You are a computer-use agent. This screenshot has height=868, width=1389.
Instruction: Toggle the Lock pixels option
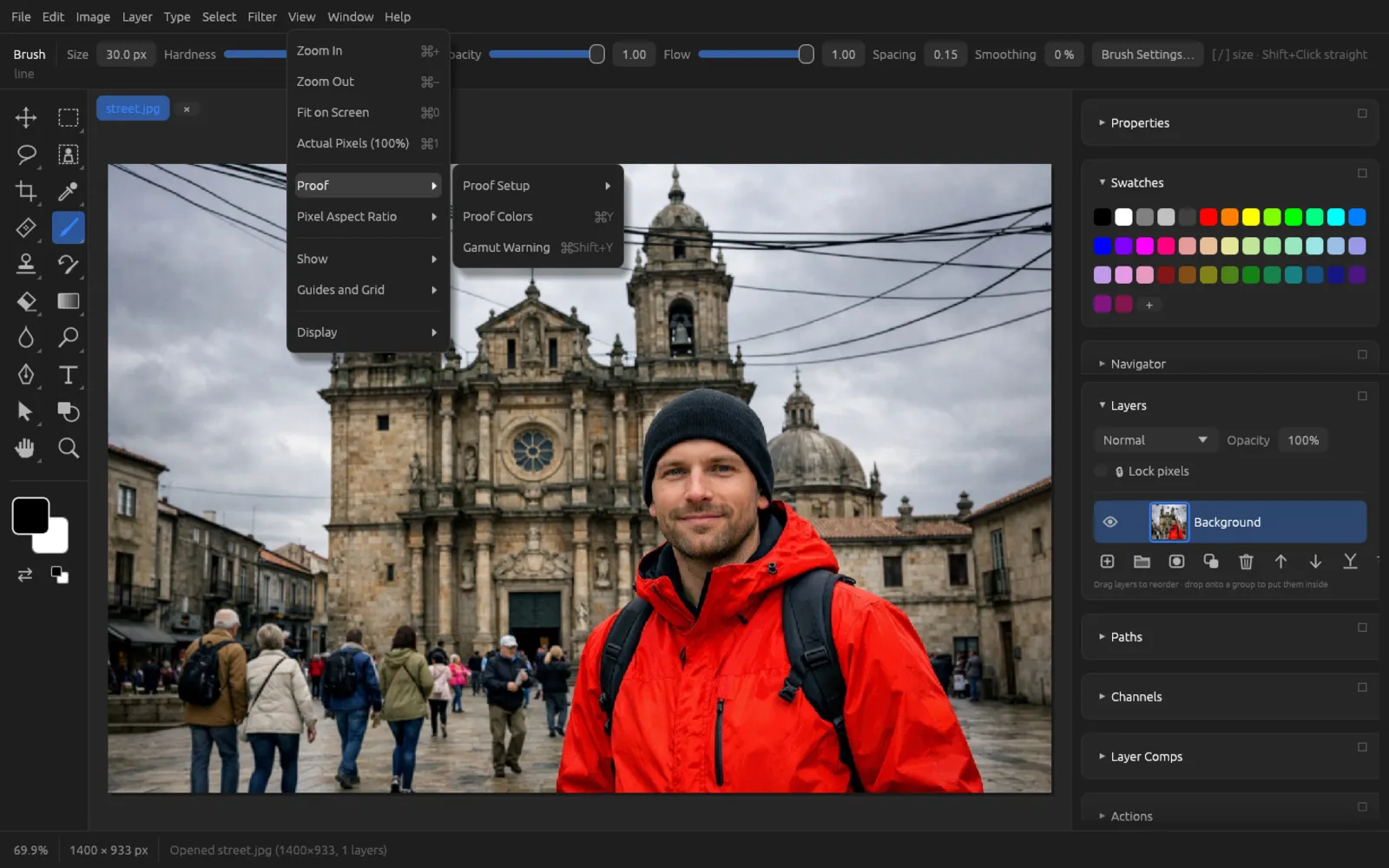1101,471
